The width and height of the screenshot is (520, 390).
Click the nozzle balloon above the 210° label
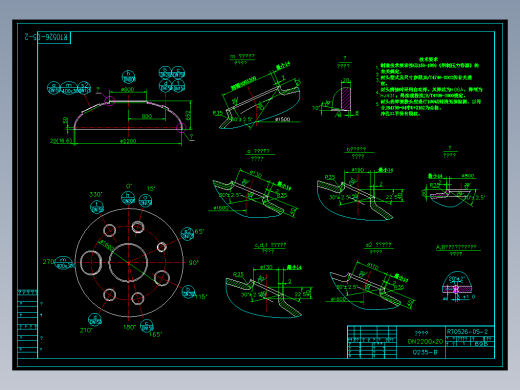pyautogui.click(x=95, y=320)
